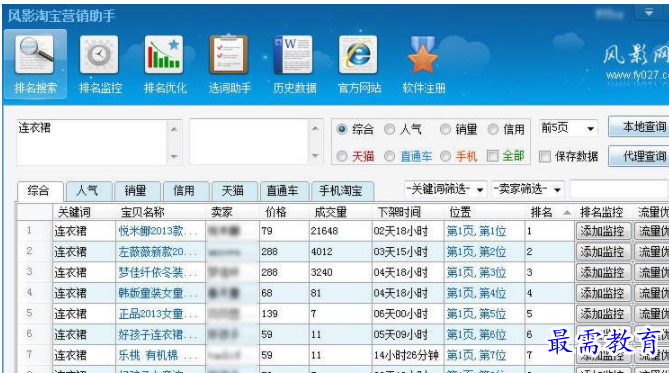Click the 宝贝名称 column header
669x373 pixels.
[143, 212]
